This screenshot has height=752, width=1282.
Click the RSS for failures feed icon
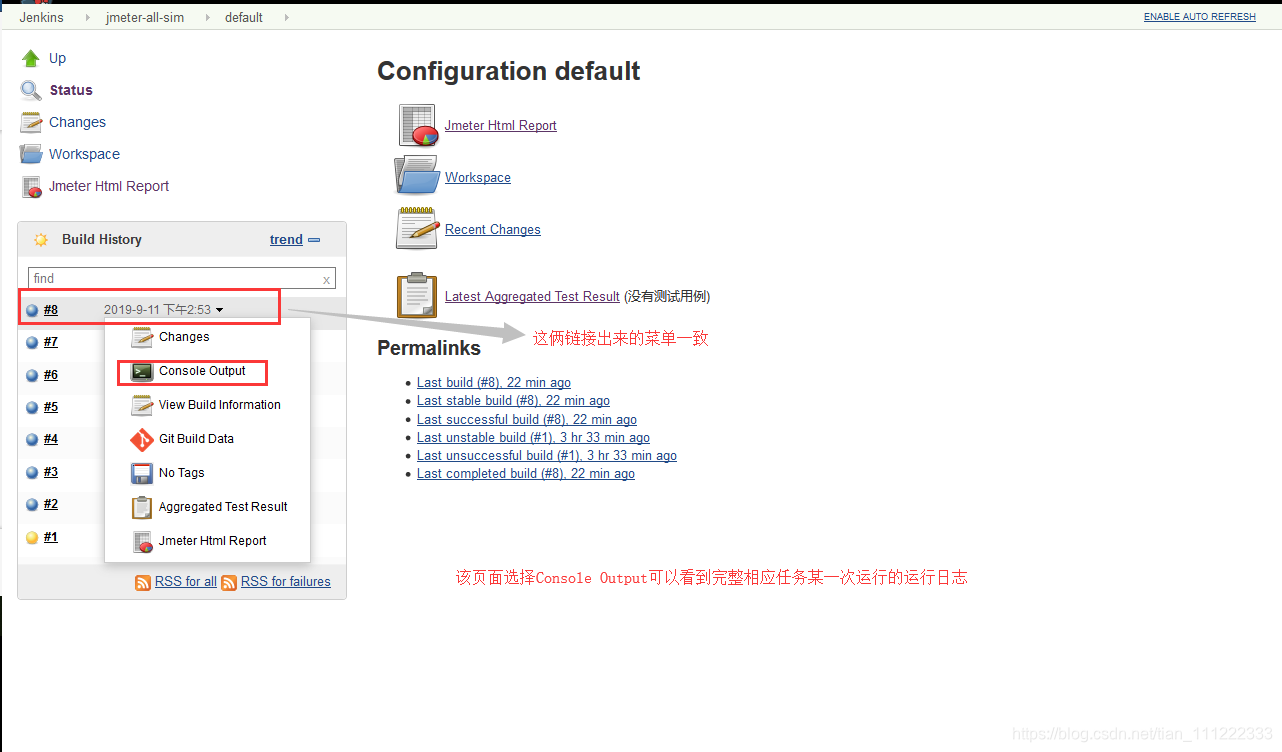coord(229,582)
